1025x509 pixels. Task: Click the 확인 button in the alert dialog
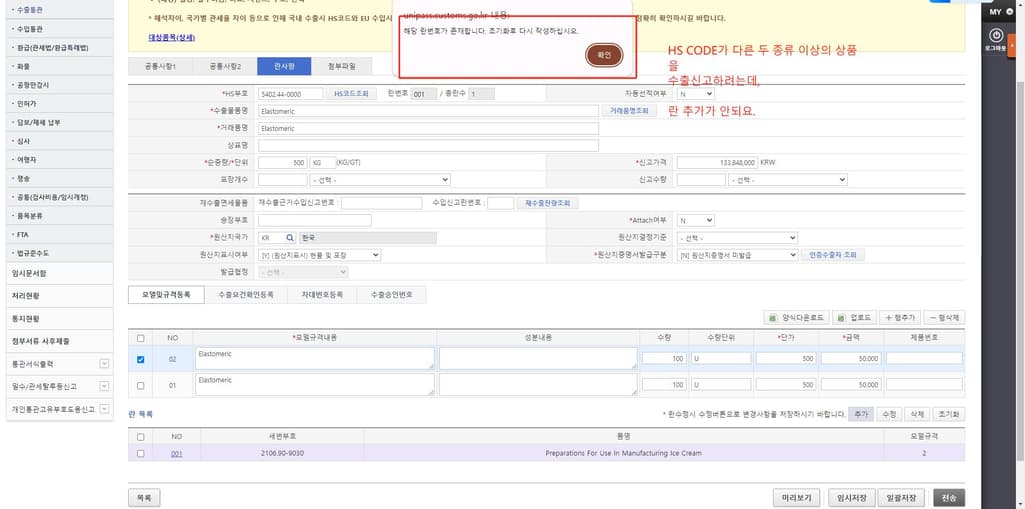point(604,56)
